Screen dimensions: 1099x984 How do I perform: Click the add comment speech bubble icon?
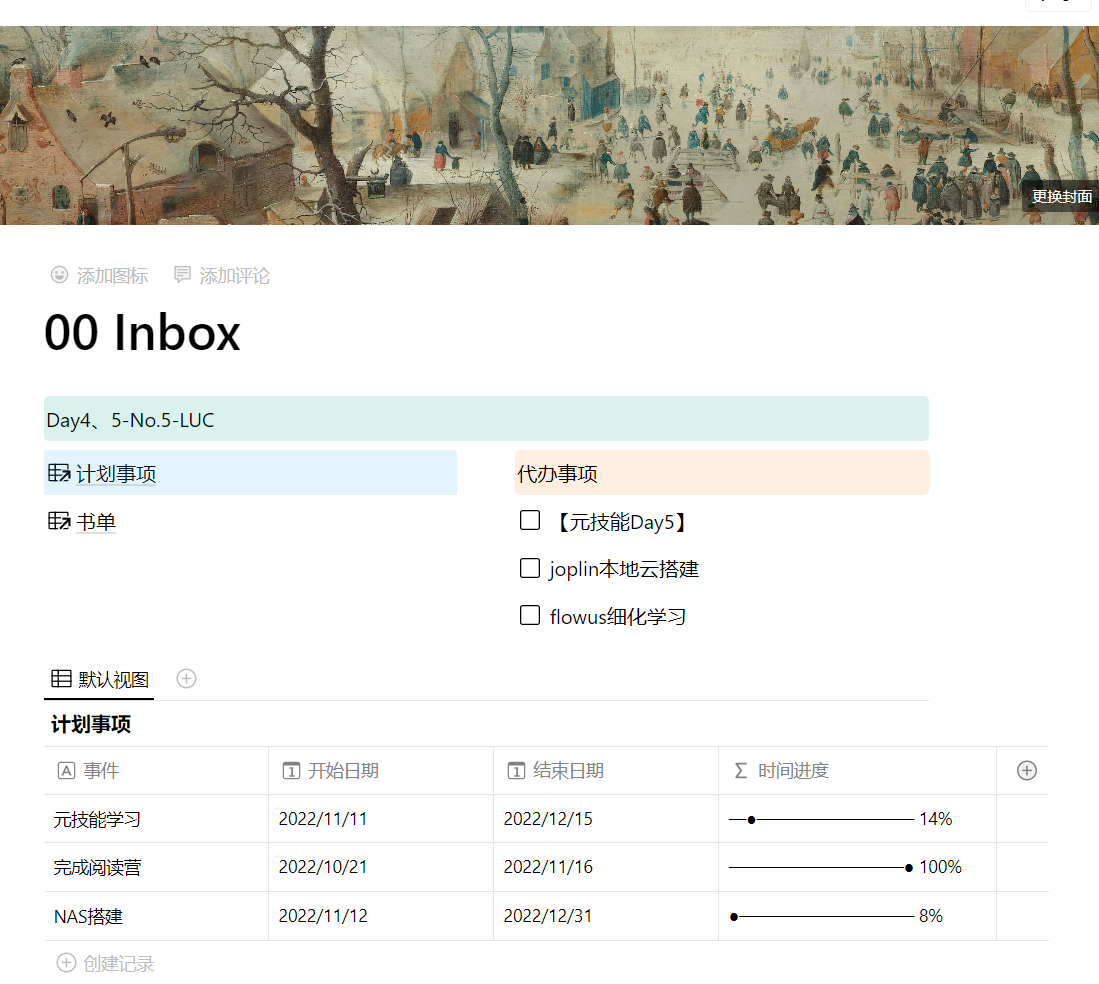click(x=182, y=275)
